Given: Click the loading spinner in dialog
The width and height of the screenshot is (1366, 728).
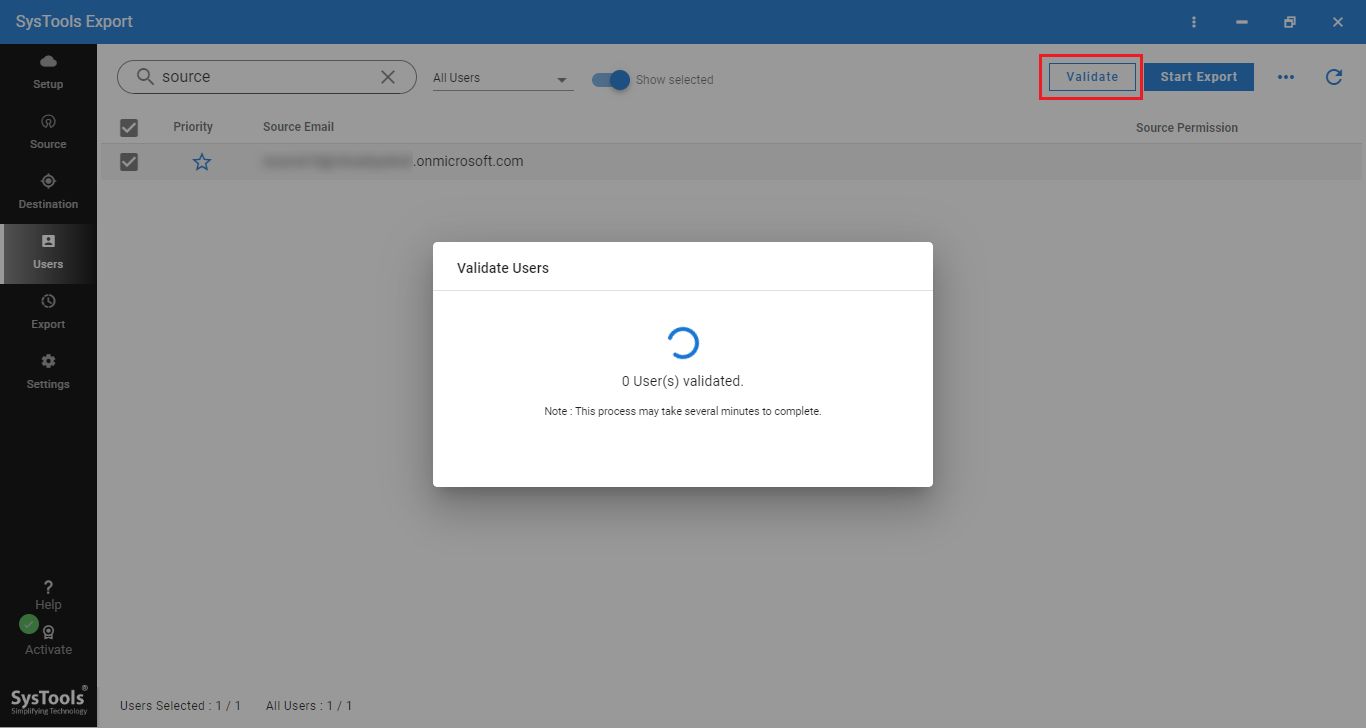Looking at the screenshot, I should [683, 343].
